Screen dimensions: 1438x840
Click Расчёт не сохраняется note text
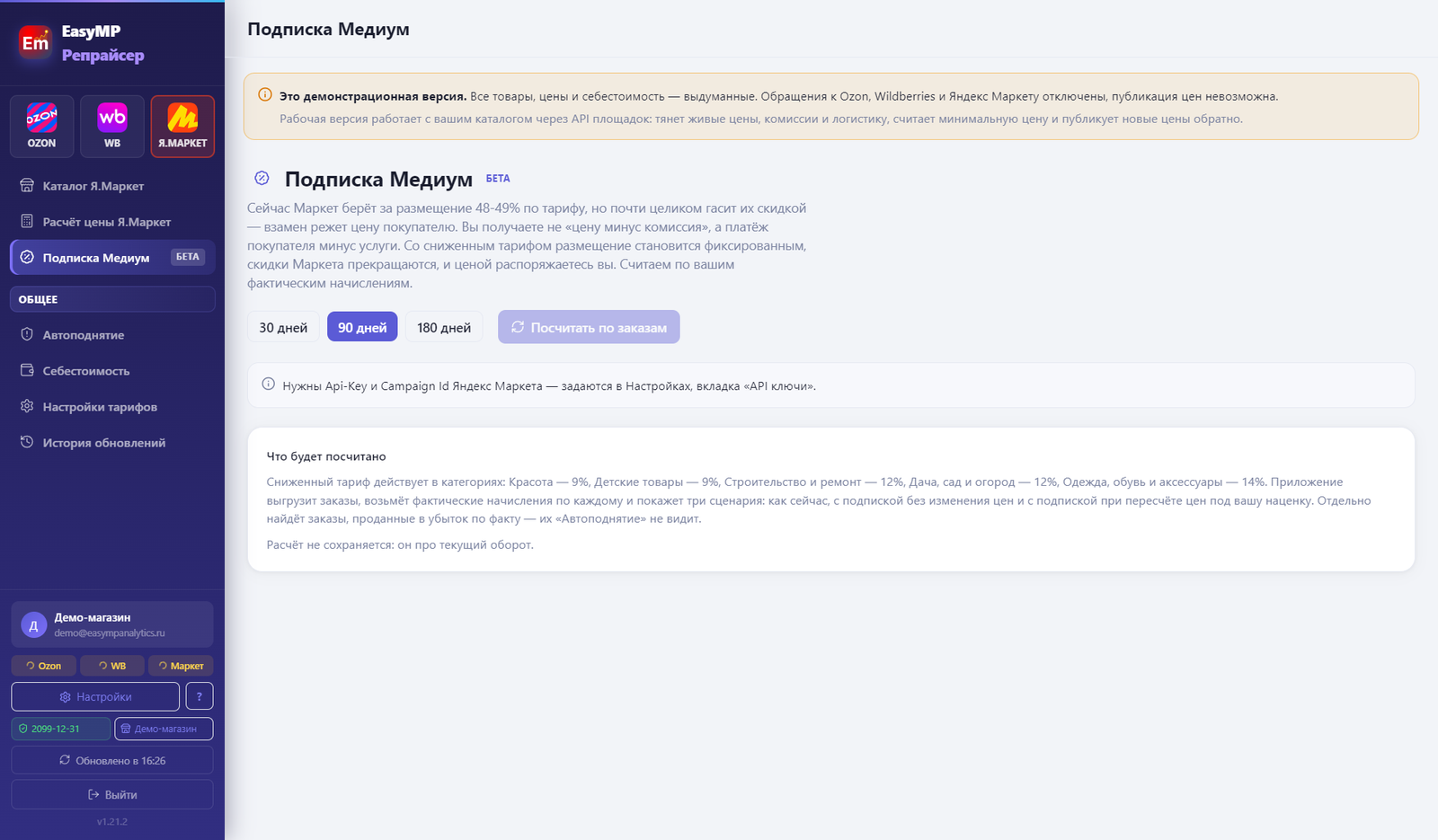(400, 544)
